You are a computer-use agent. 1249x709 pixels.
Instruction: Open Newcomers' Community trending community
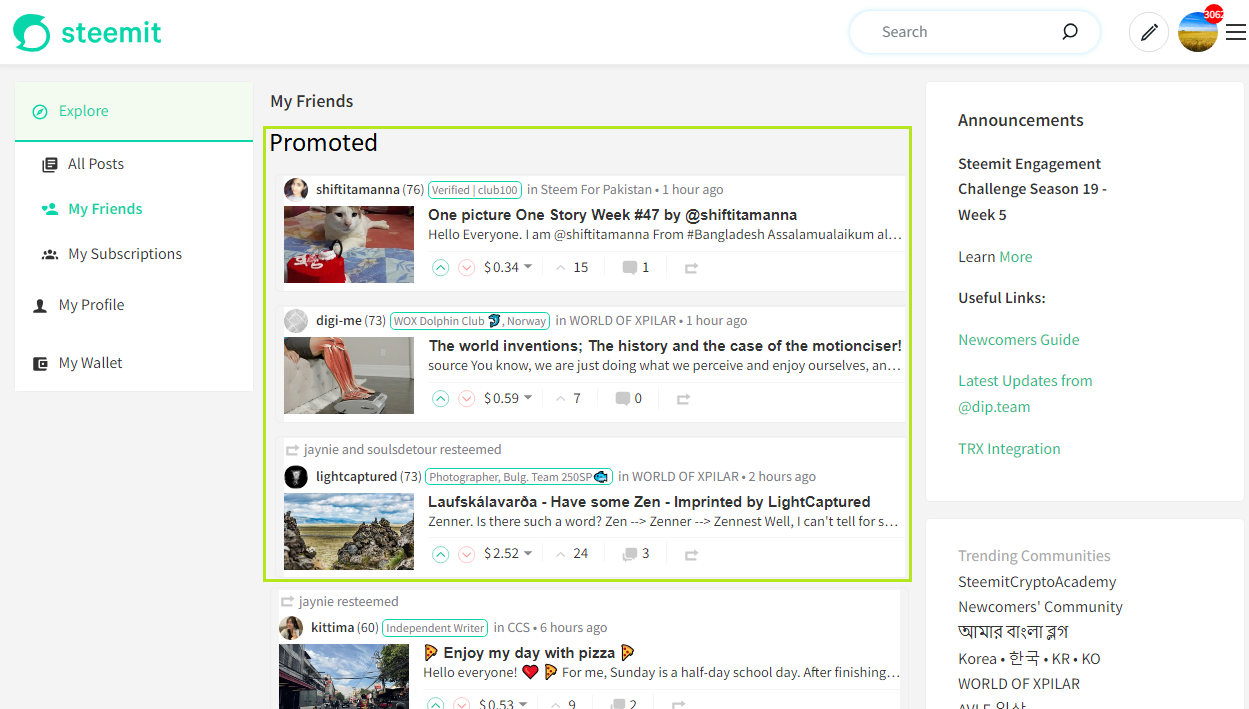(1040, 607)
